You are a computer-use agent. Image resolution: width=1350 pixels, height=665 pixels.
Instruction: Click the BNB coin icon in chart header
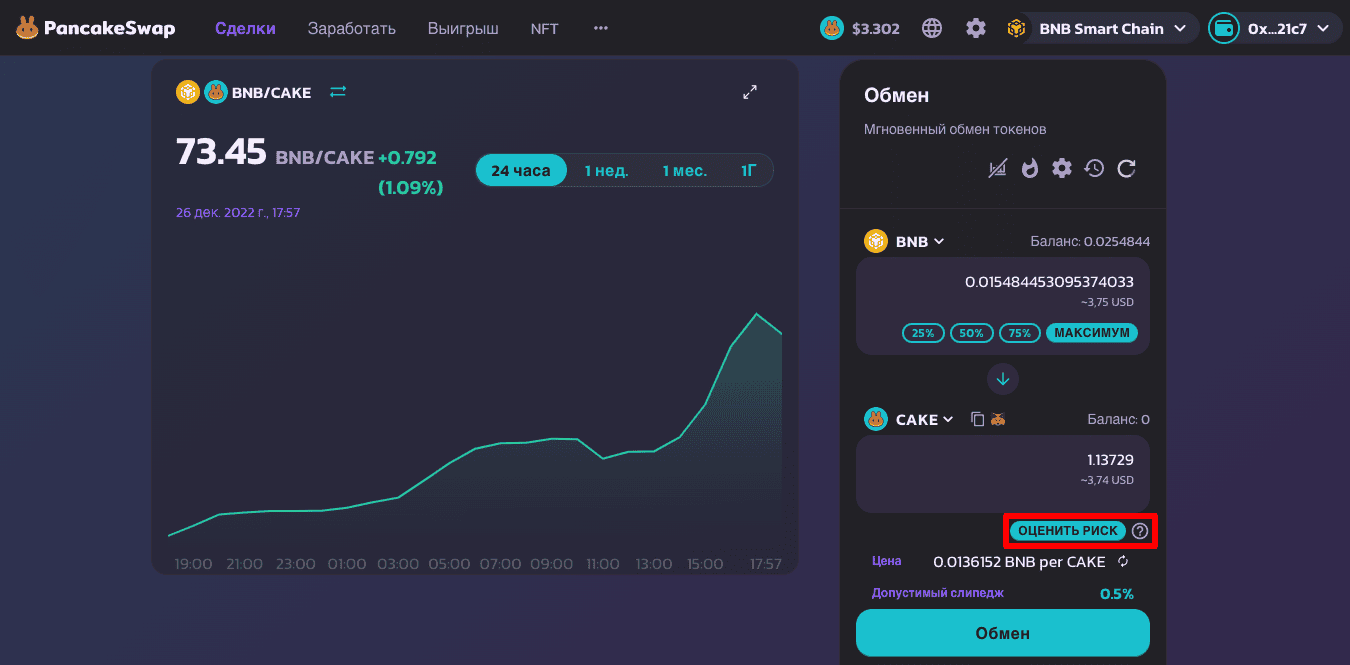coord(188,92)
